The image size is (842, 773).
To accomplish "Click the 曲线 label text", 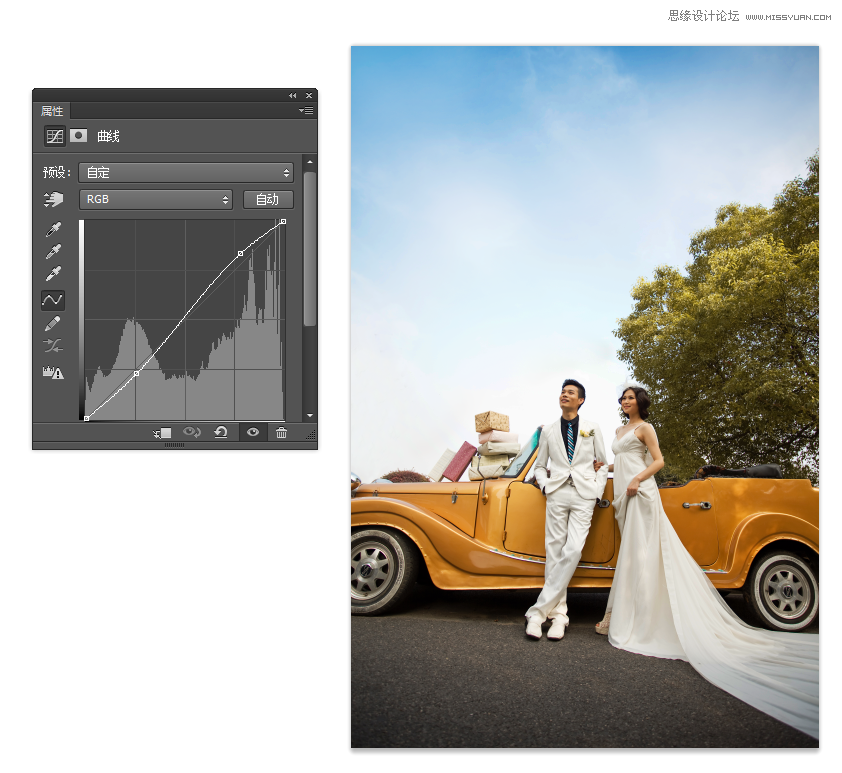I will 108,136.
